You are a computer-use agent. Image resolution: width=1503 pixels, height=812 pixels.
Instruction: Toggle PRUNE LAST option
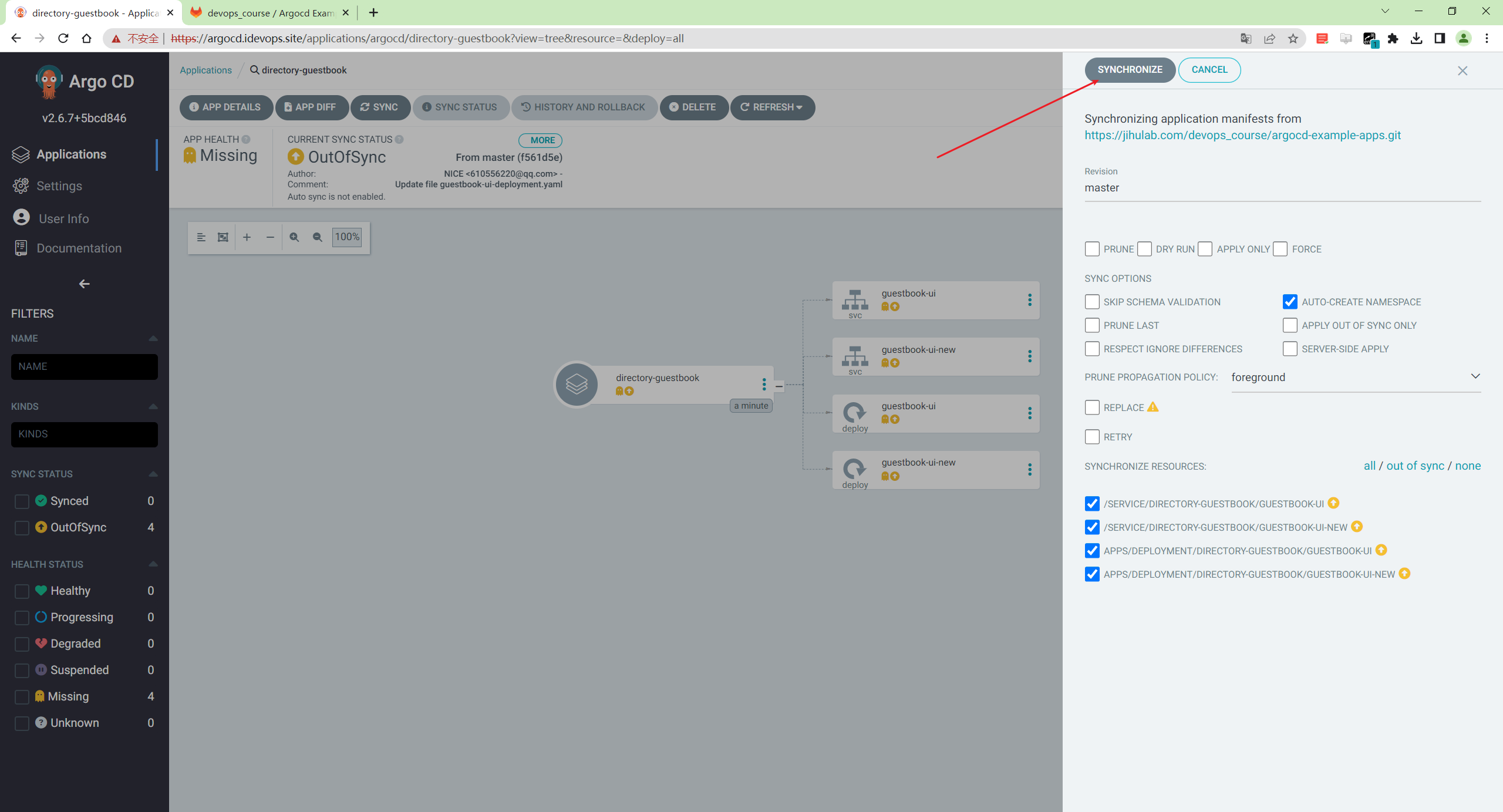(1092, 325)
